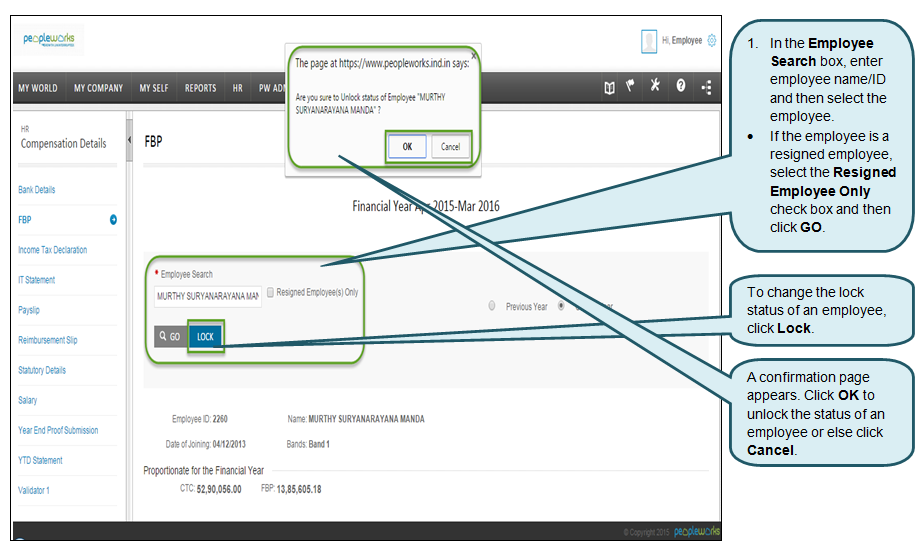Open the Salary sidebar link
The width and height of the screenshot is (917, 545).
(27, 401)
